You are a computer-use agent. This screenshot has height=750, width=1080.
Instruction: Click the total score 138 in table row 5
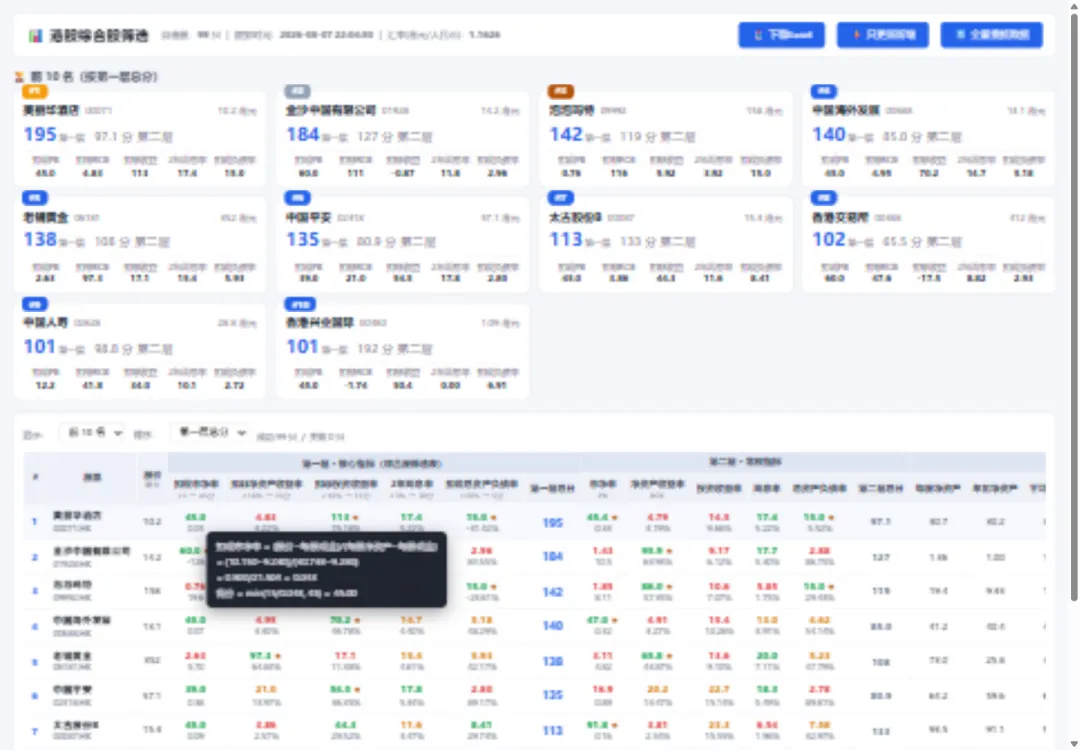(552, 661)
